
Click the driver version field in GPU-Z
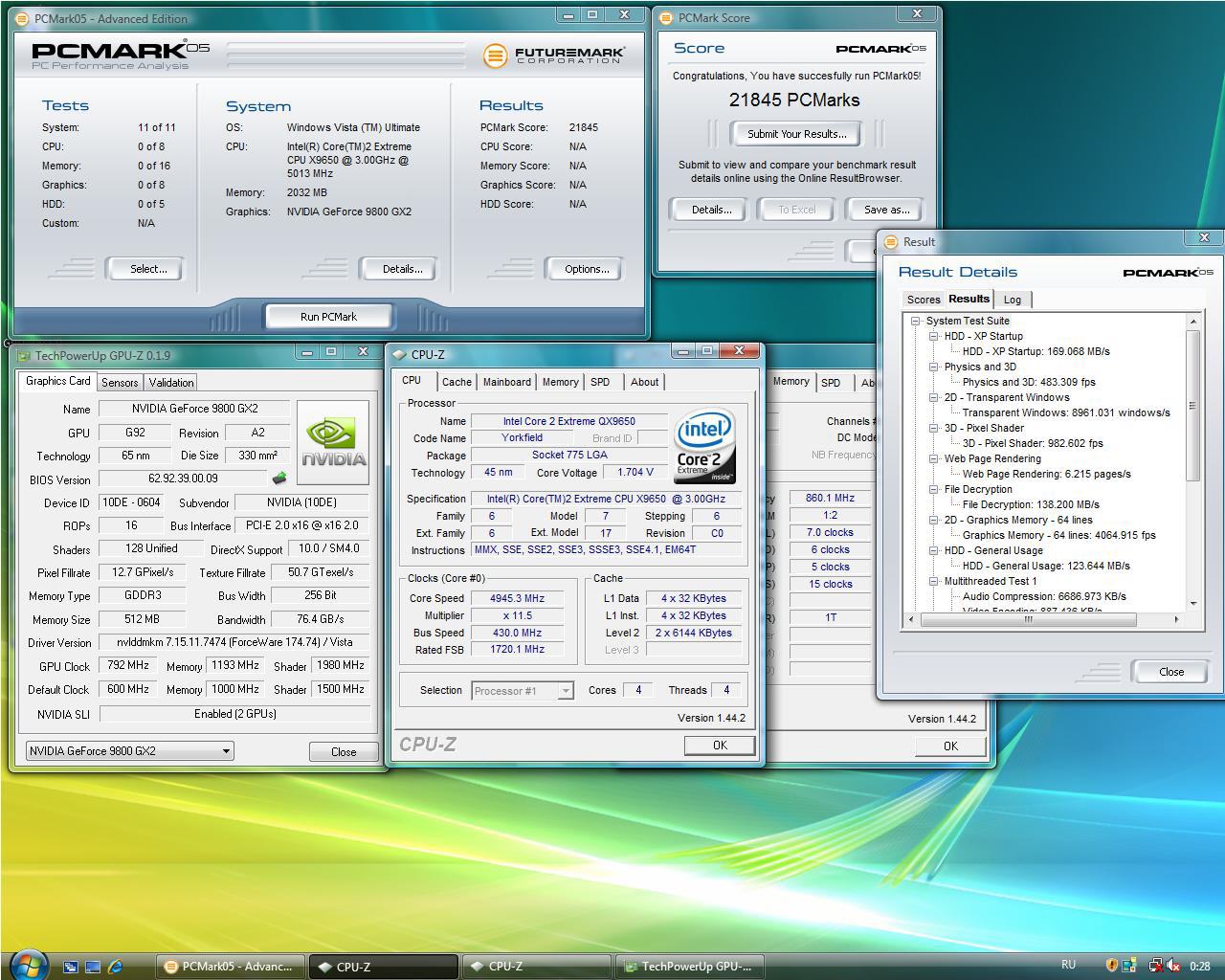coord(234,643)
